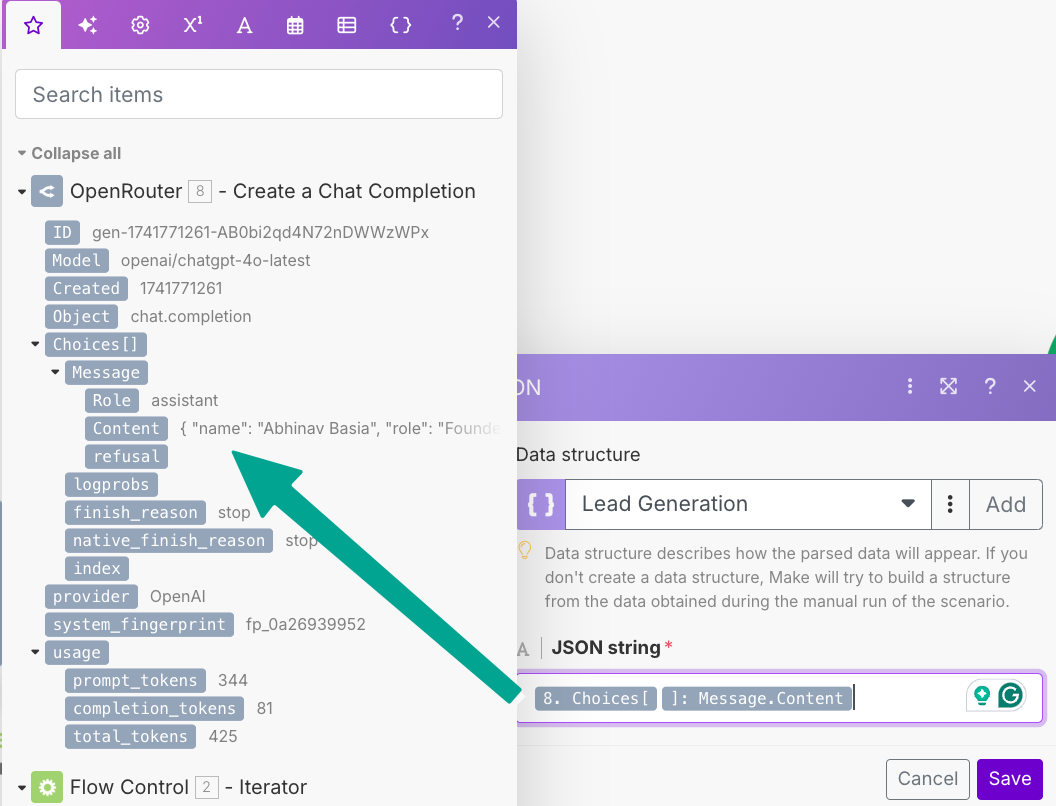
Task: Insert the Message variable pill
Action: 106,372
